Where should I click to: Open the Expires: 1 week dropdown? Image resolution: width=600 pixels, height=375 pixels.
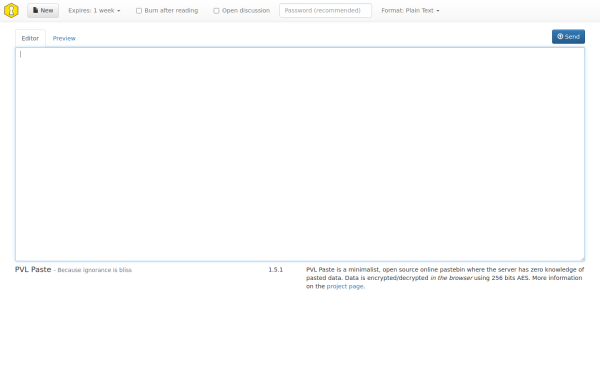pos(94,10)
